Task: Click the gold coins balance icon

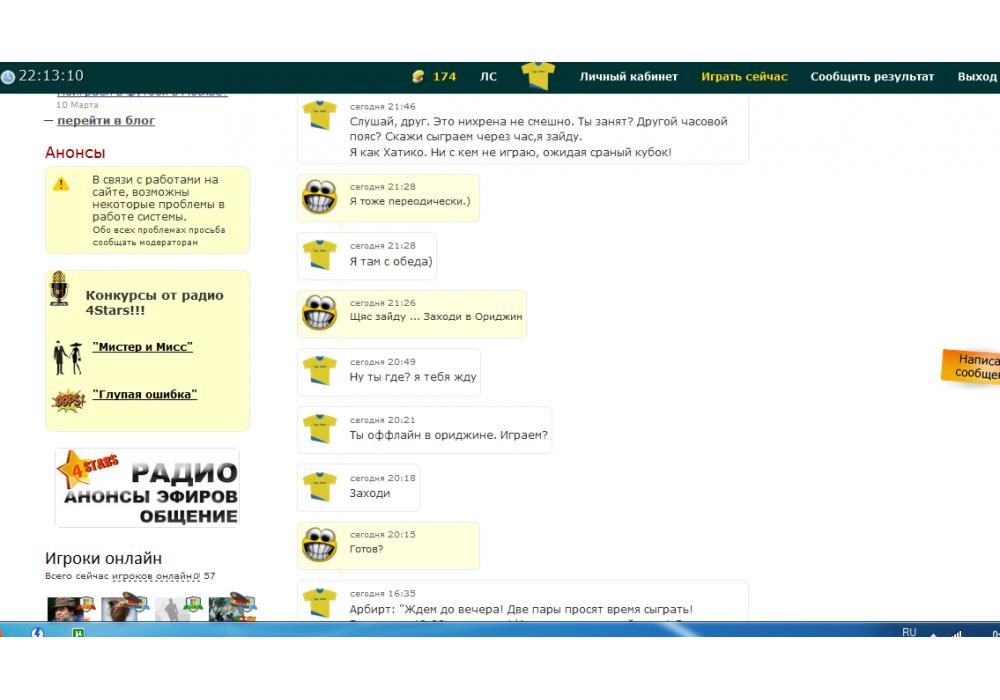Action: coord(419,77)
